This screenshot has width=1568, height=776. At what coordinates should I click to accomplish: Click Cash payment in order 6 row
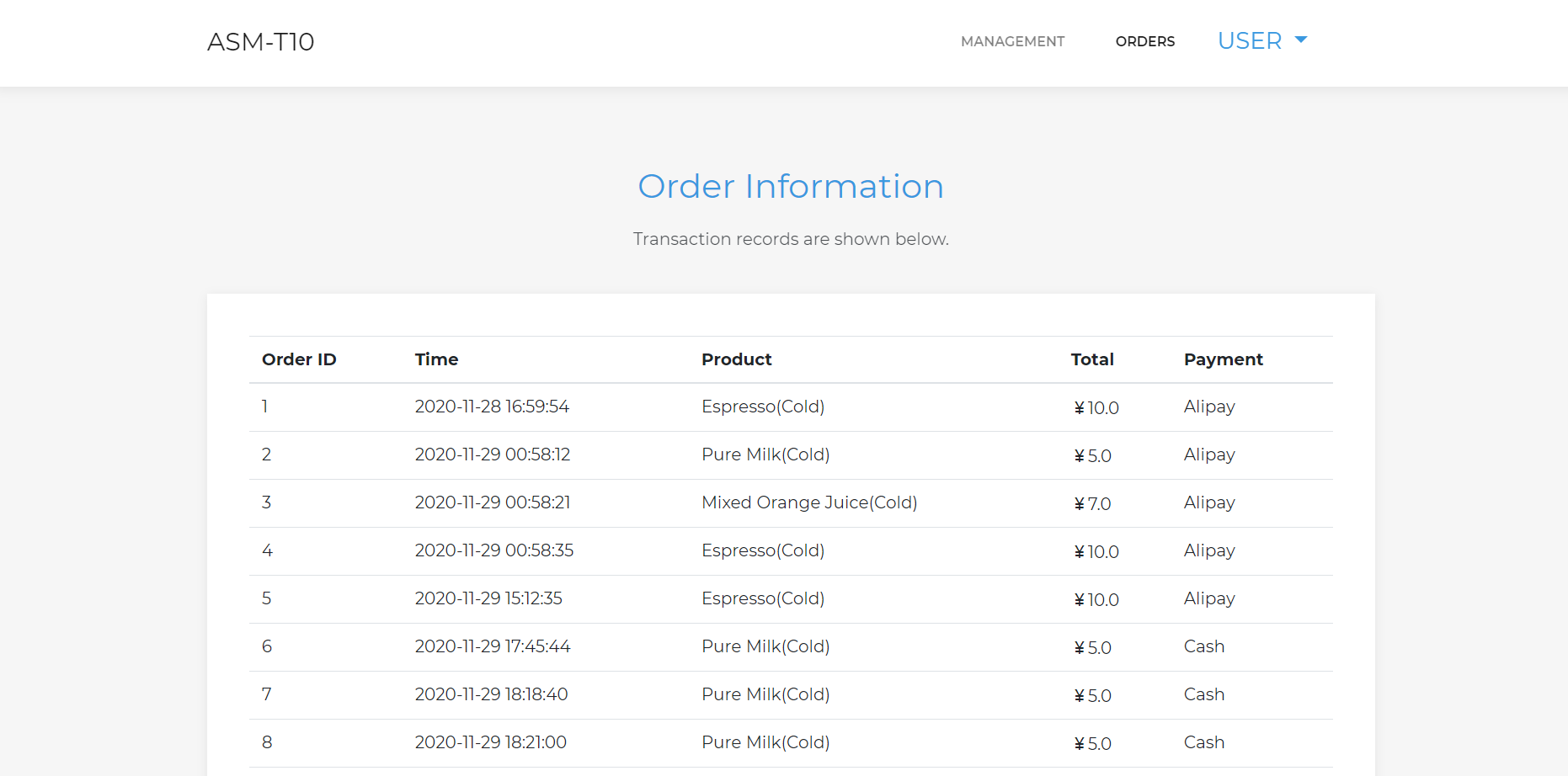pos(1203,646)
